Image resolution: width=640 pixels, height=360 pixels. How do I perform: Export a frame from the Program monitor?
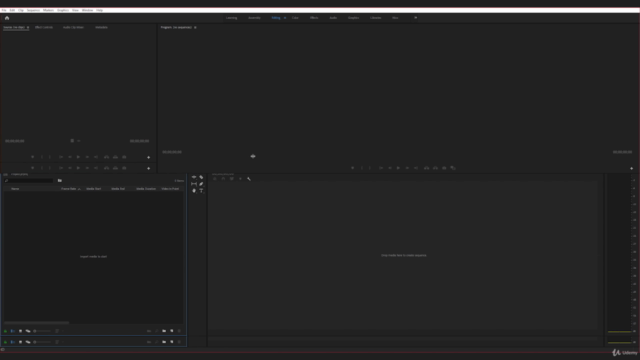[444, 168]
